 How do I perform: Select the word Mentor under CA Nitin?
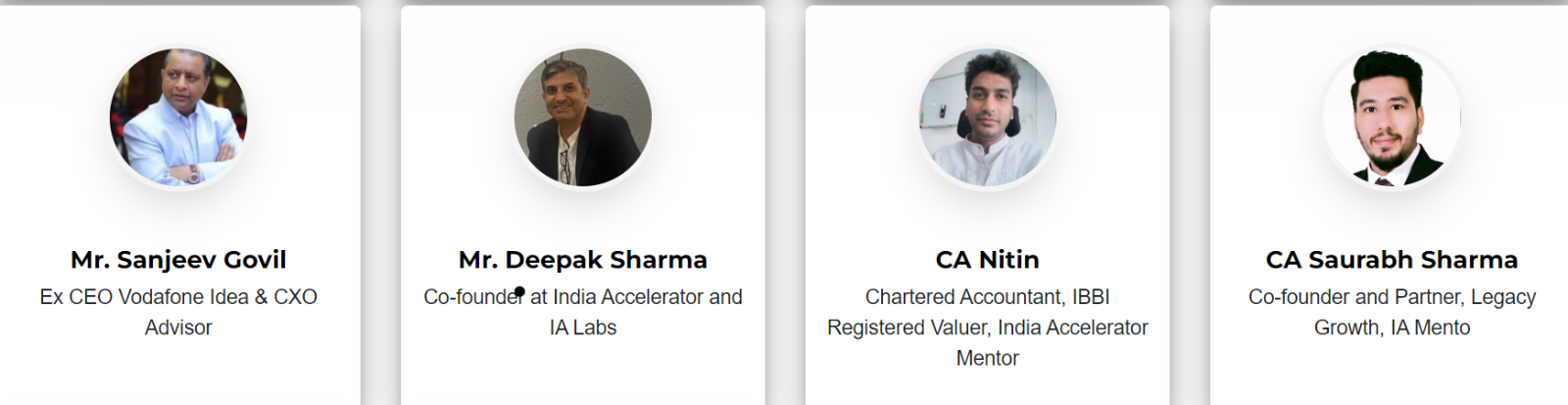[988, 358]
